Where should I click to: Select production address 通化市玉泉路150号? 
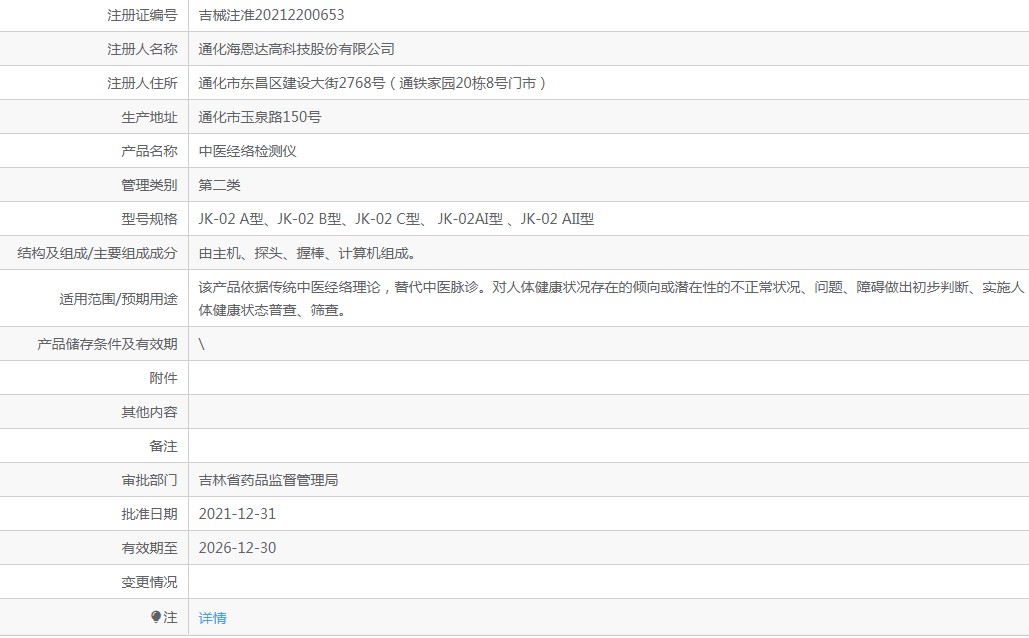260,117
